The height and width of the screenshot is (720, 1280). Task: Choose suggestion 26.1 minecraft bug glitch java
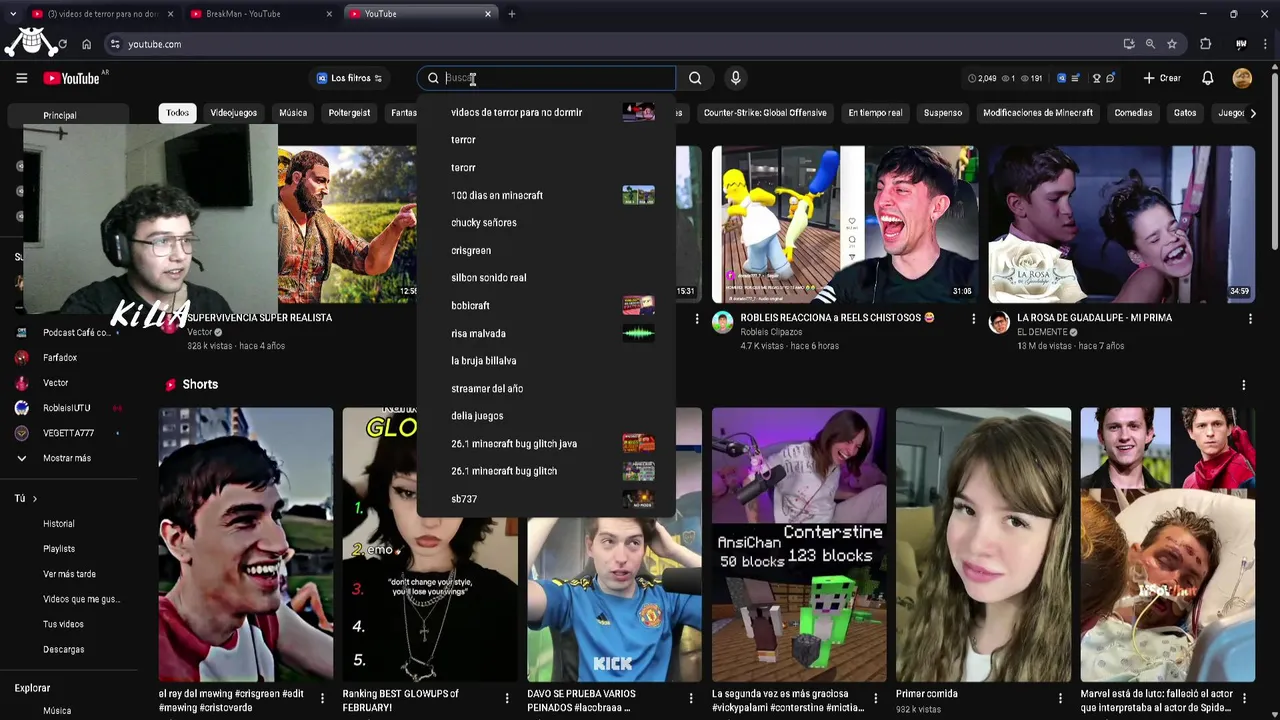point(546,443)
